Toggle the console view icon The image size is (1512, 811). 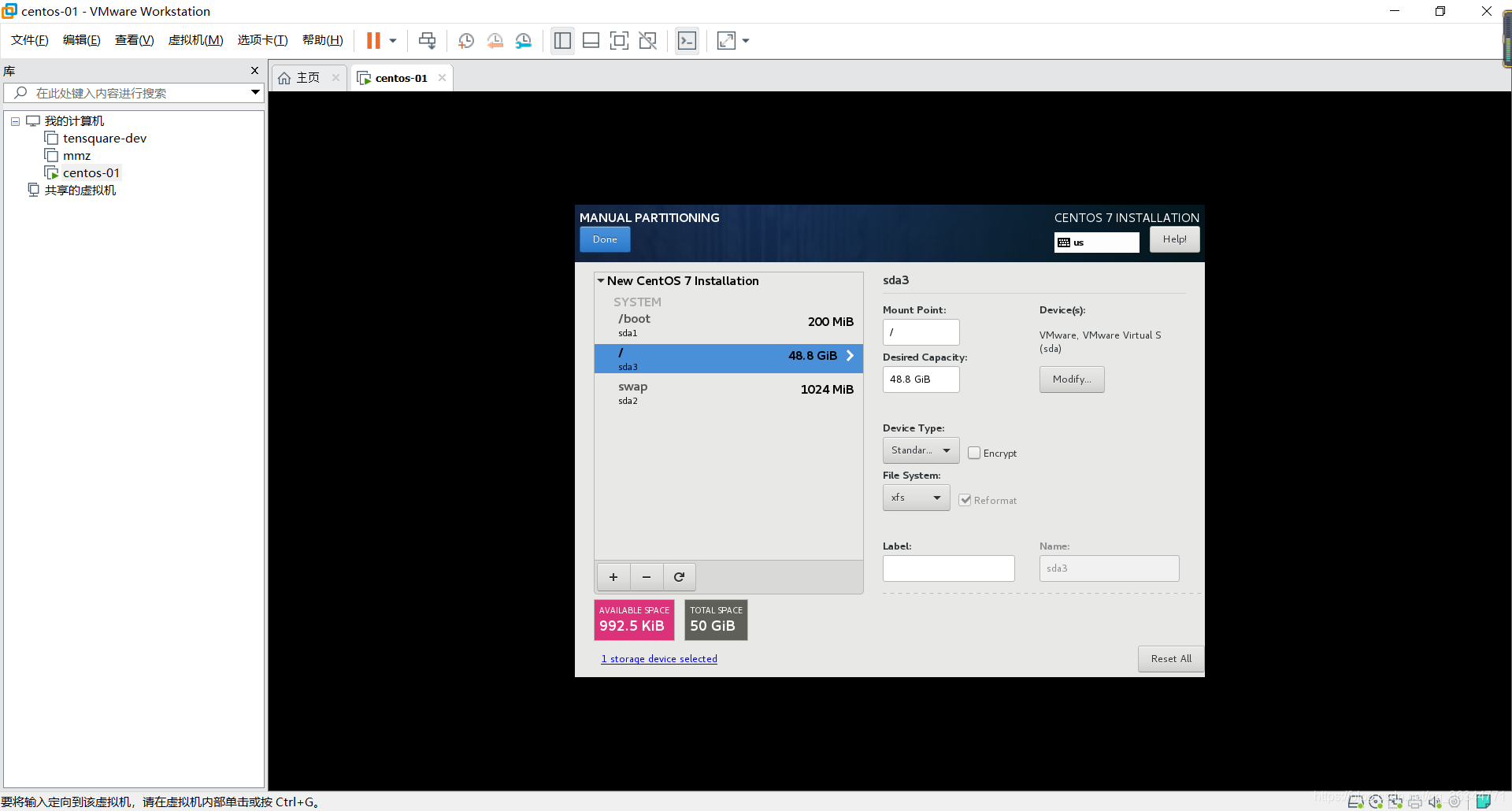(x=687, y=40)
